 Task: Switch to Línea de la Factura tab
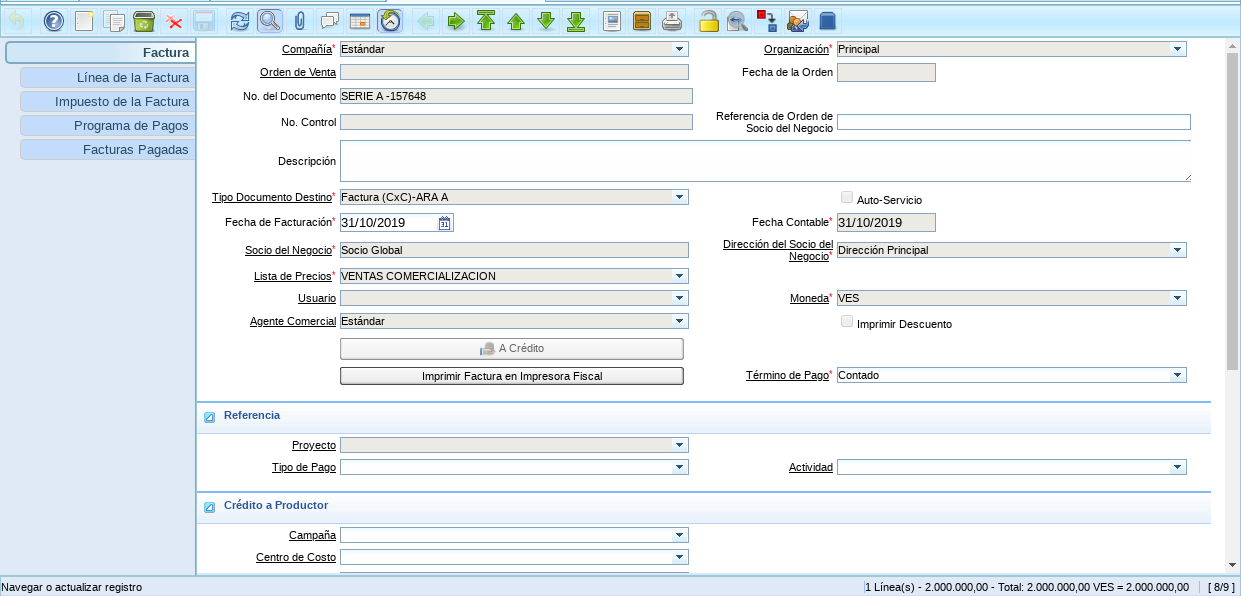click(x=107, y=77)
